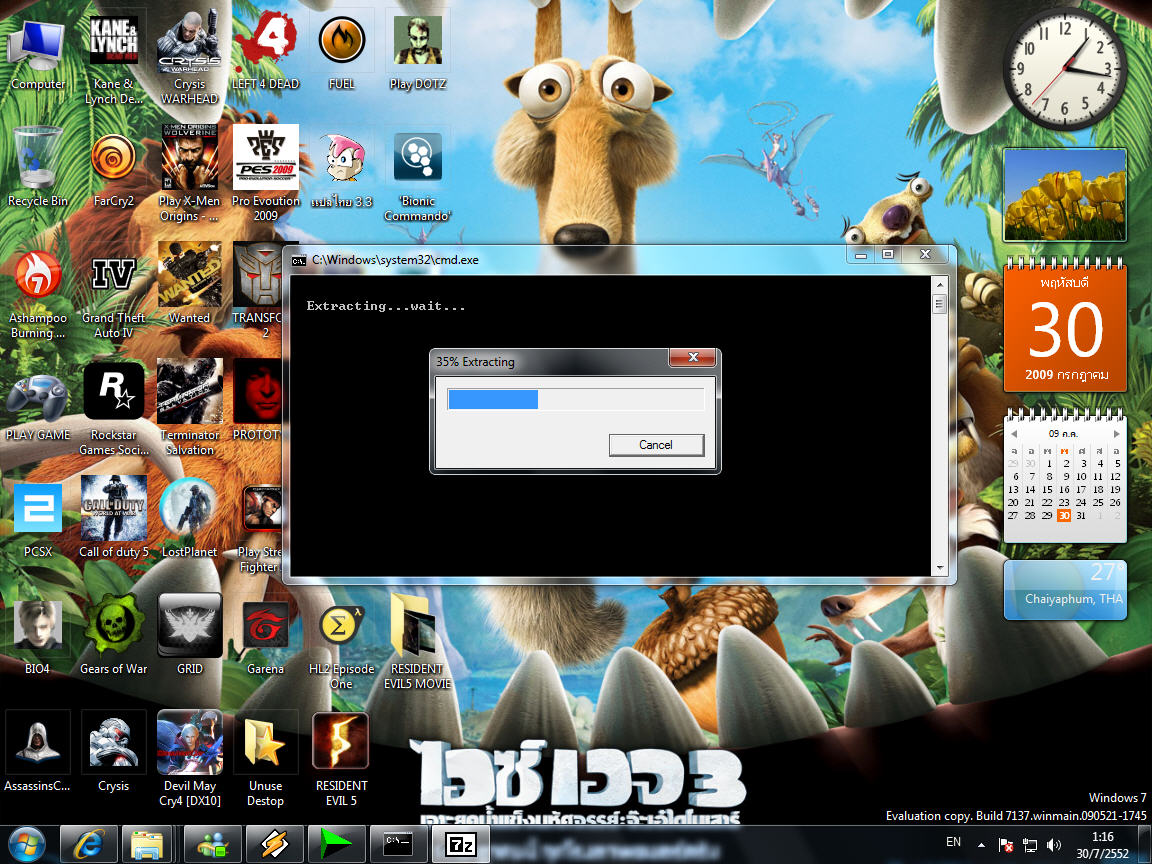
Task: Select Devil May Cry4 [DX10] icon
Action: [x=189, y=758]
